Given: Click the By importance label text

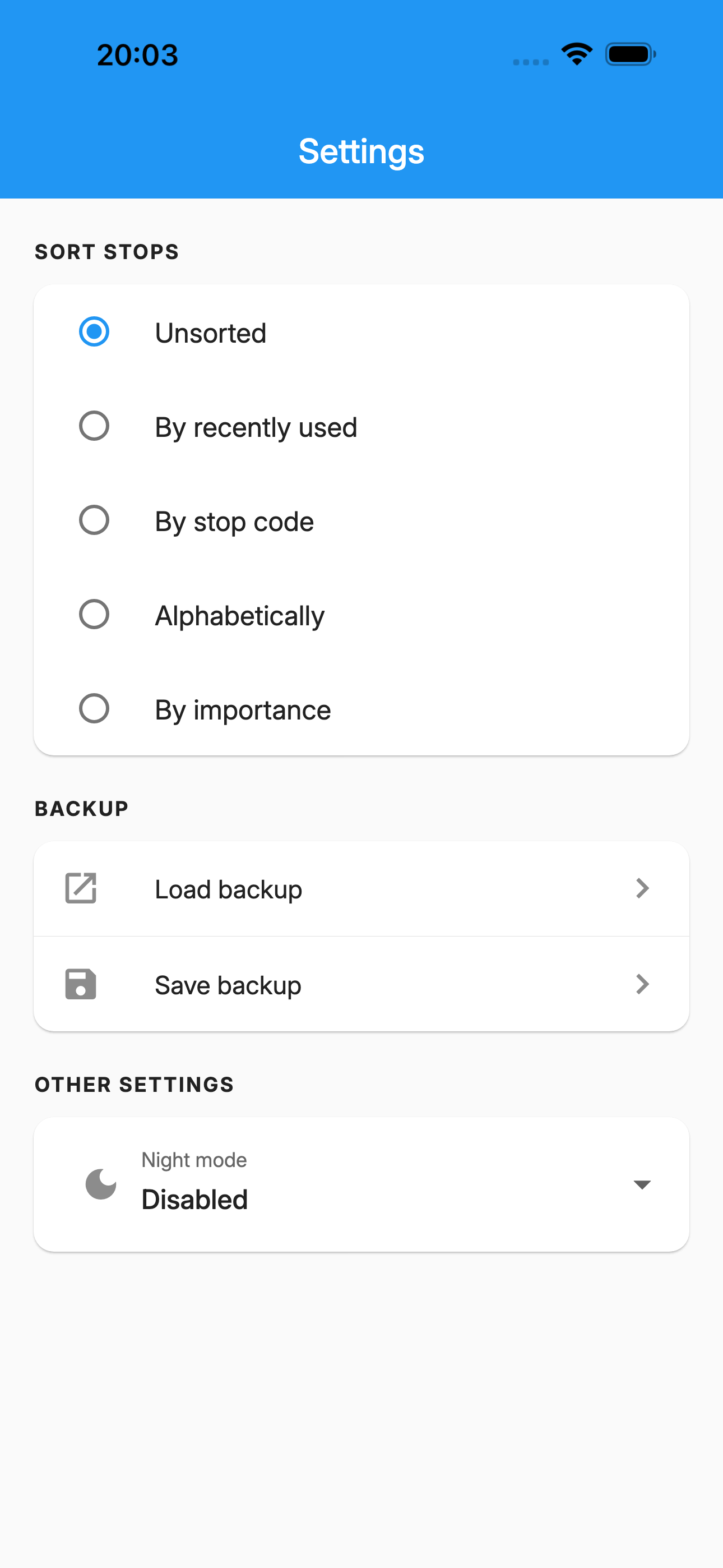Looking at the screenshot, I should click(243, 711).
